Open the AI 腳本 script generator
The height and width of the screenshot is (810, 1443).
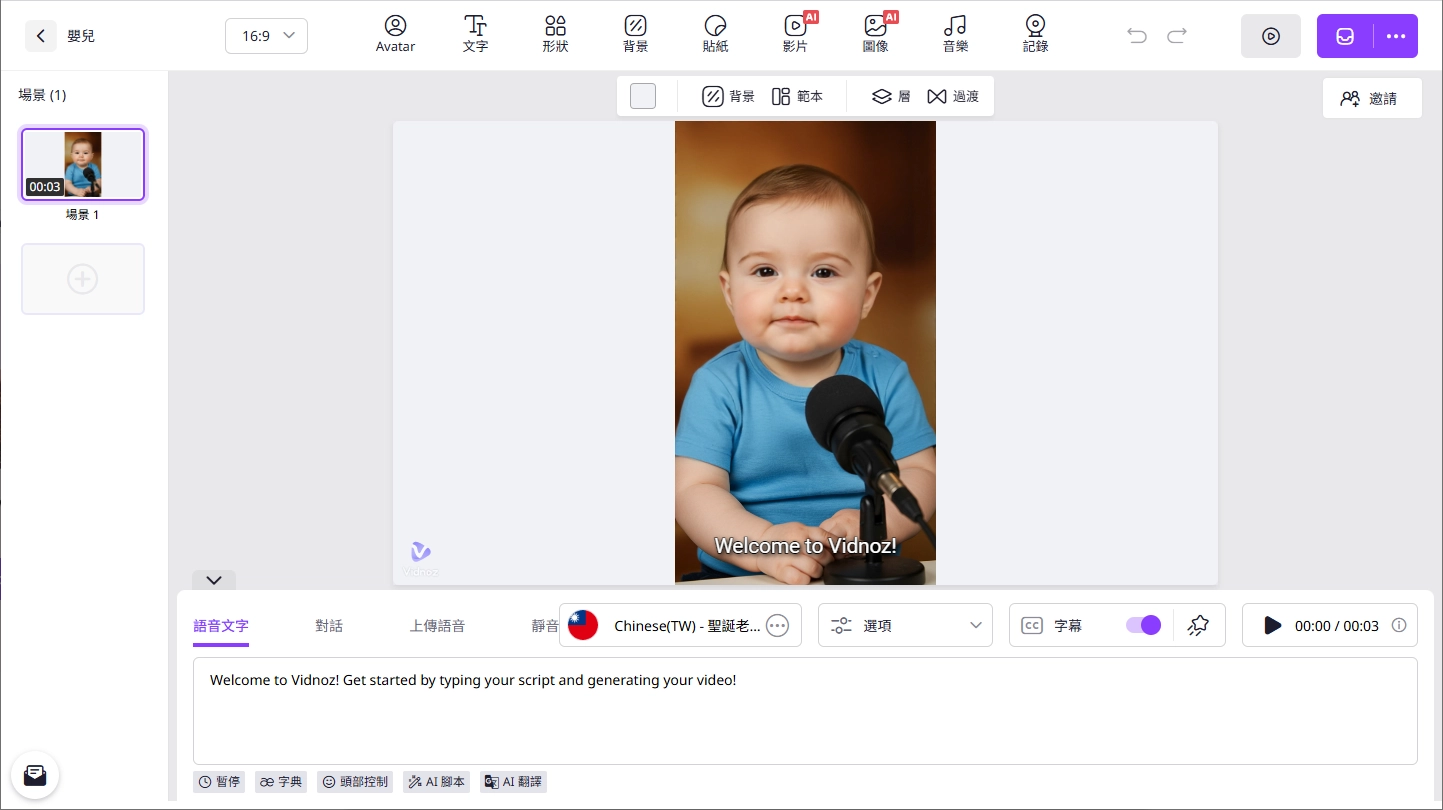point(436,782)
